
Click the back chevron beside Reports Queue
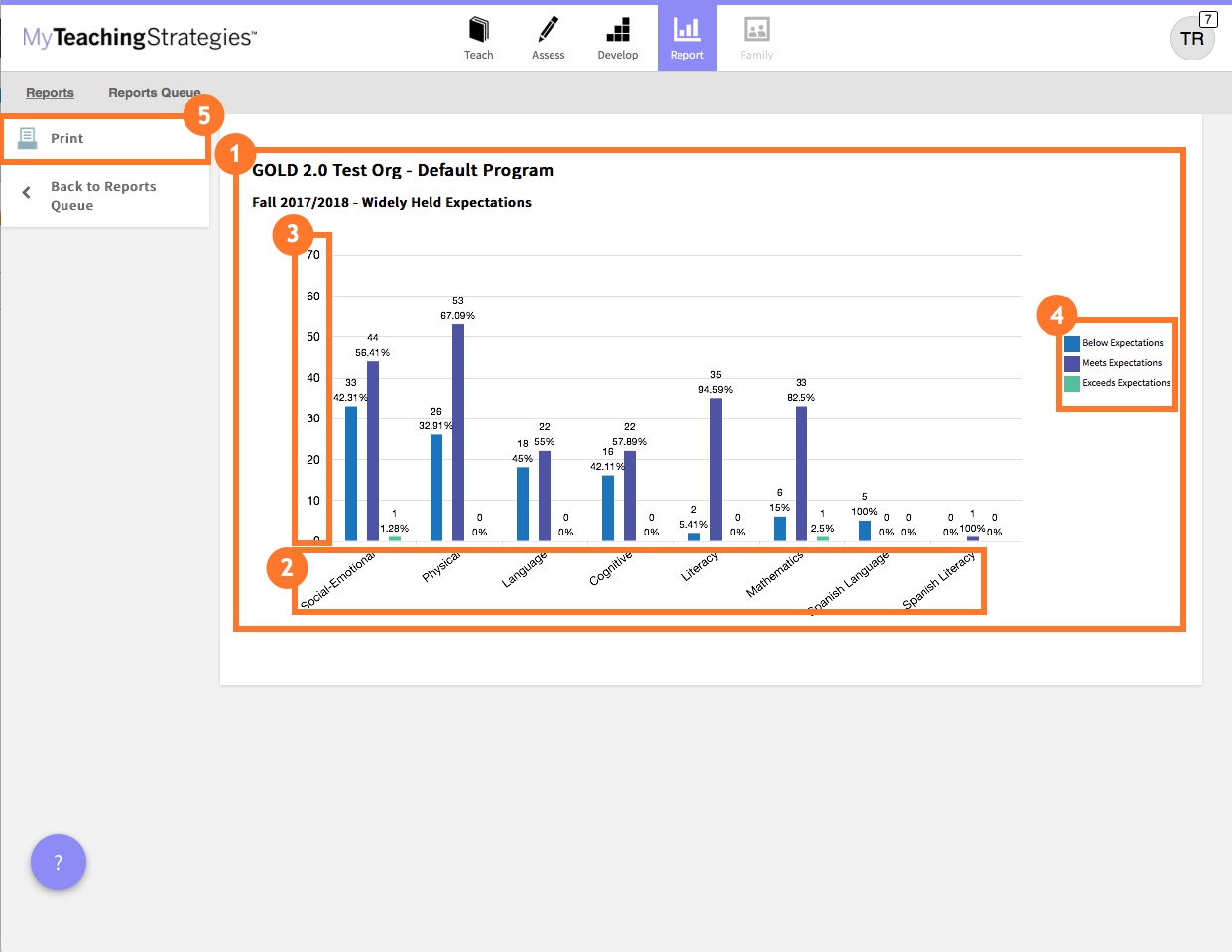tap(25, 194)
